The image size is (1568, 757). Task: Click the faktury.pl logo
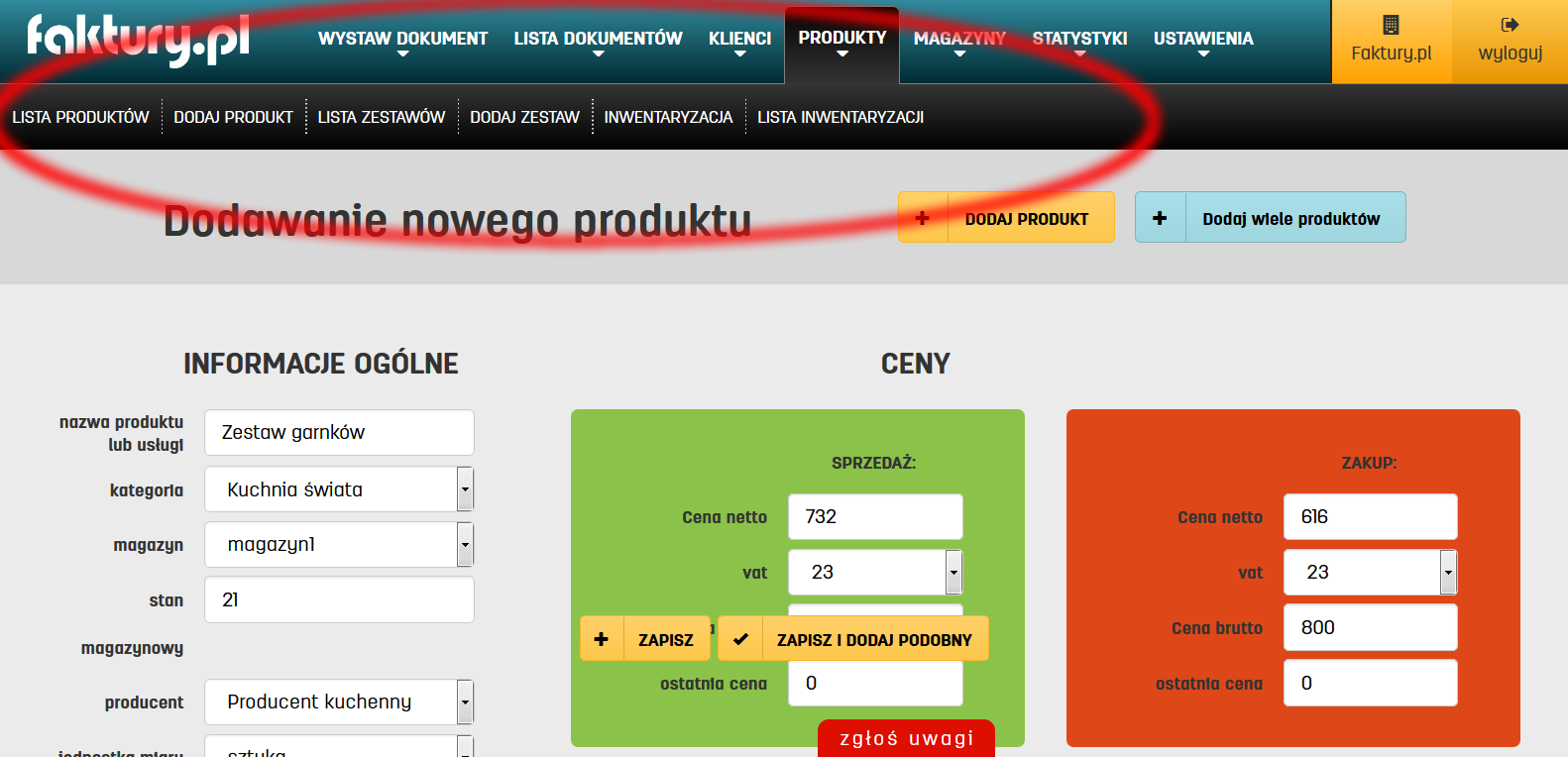(x=138, y=40)
